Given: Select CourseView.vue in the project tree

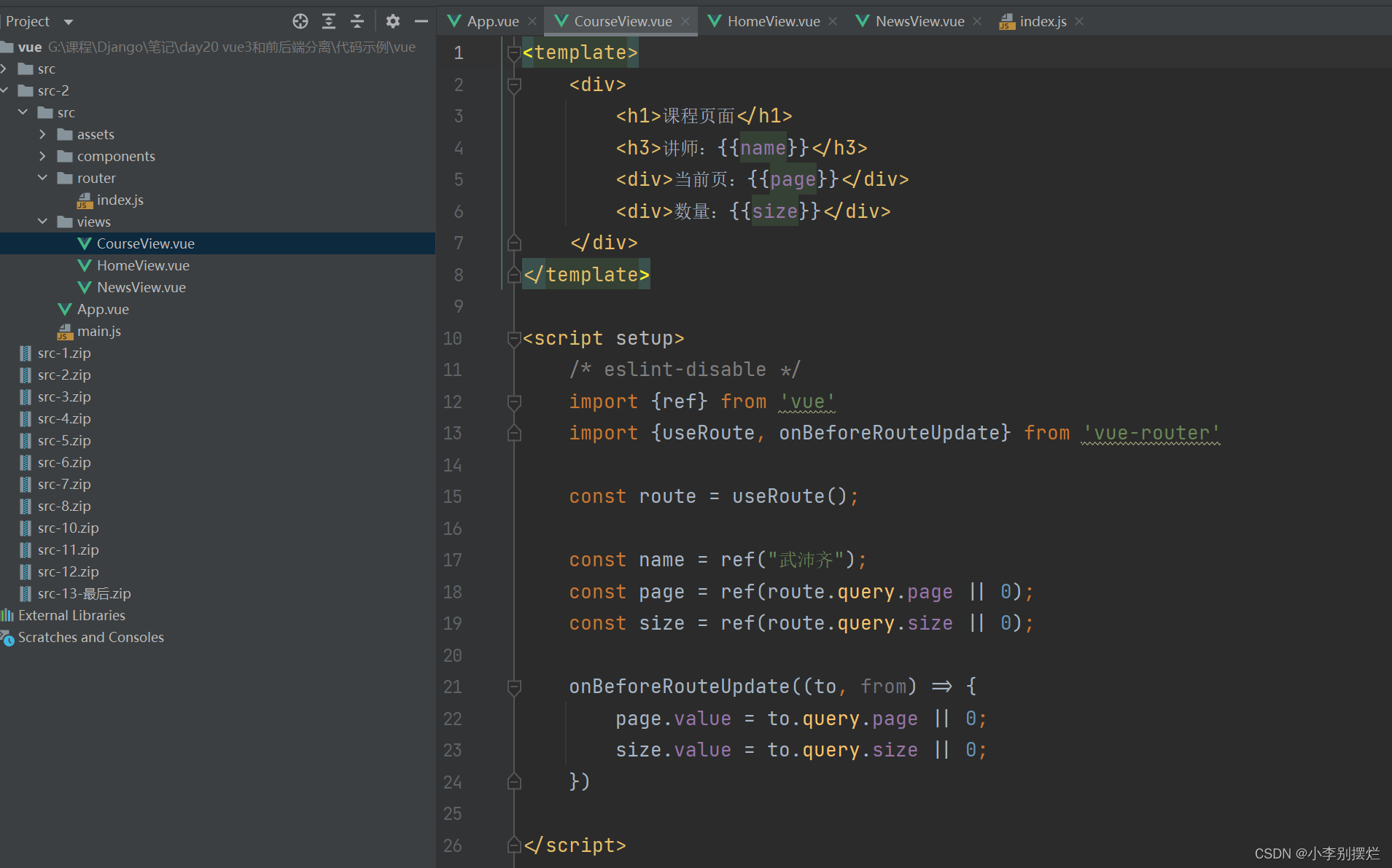Looking at the screenshot, I should pyautogui.click(x=217, y=243).
